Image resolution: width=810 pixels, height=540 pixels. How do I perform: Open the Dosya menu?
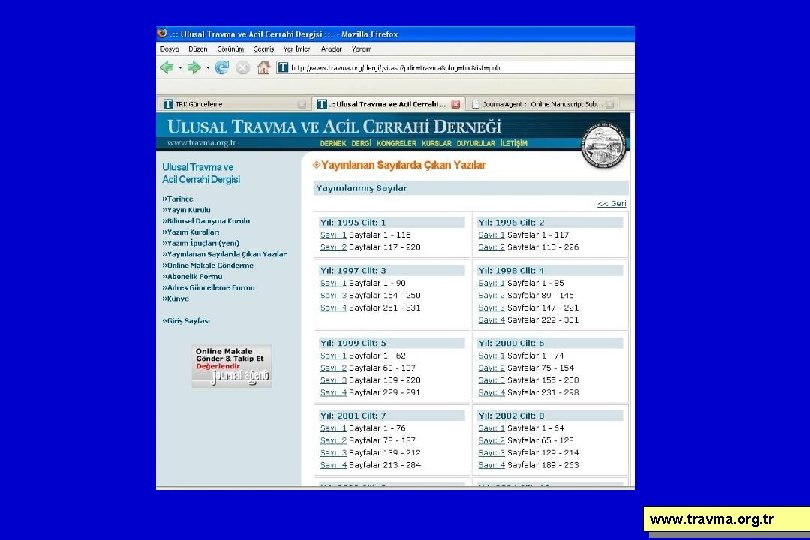(169, 49)
